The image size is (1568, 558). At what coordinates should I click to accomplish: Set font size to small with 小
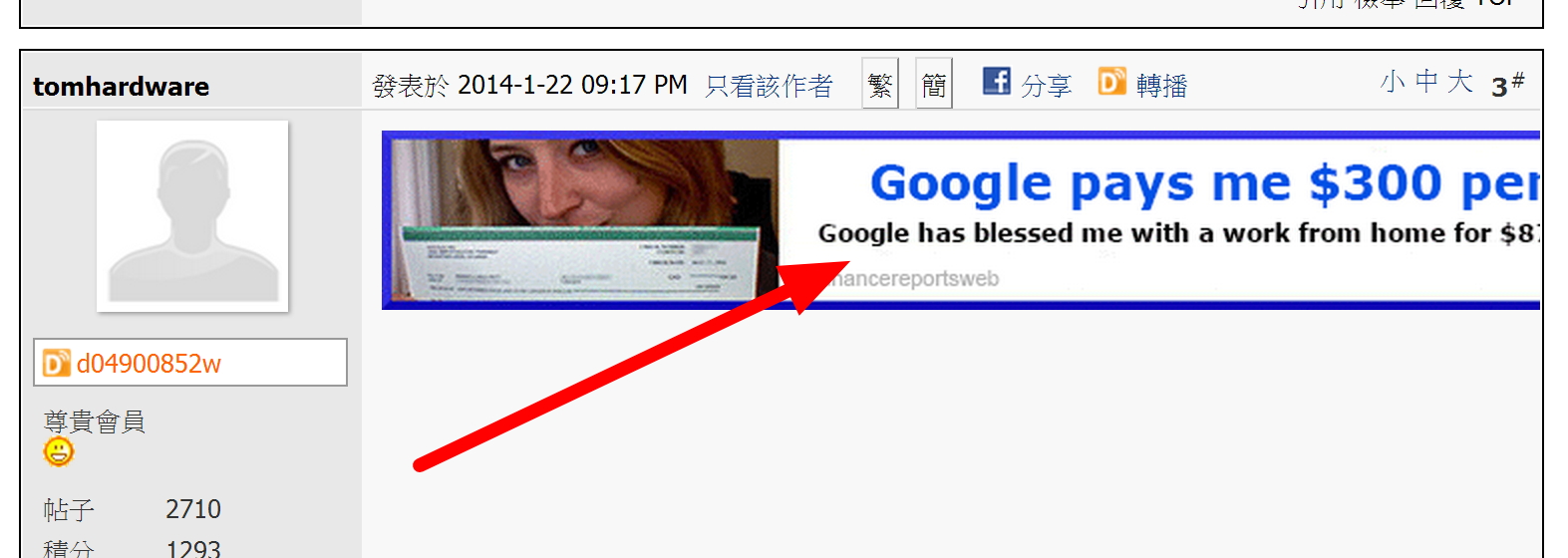1393,82
